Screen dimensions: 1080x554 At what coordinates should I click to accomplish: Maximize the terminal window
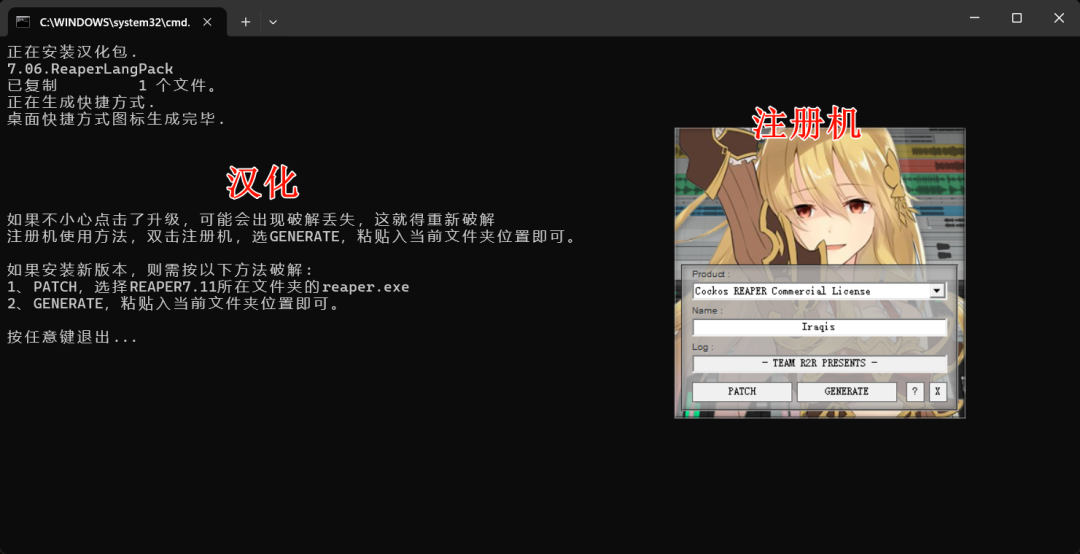1017,18
